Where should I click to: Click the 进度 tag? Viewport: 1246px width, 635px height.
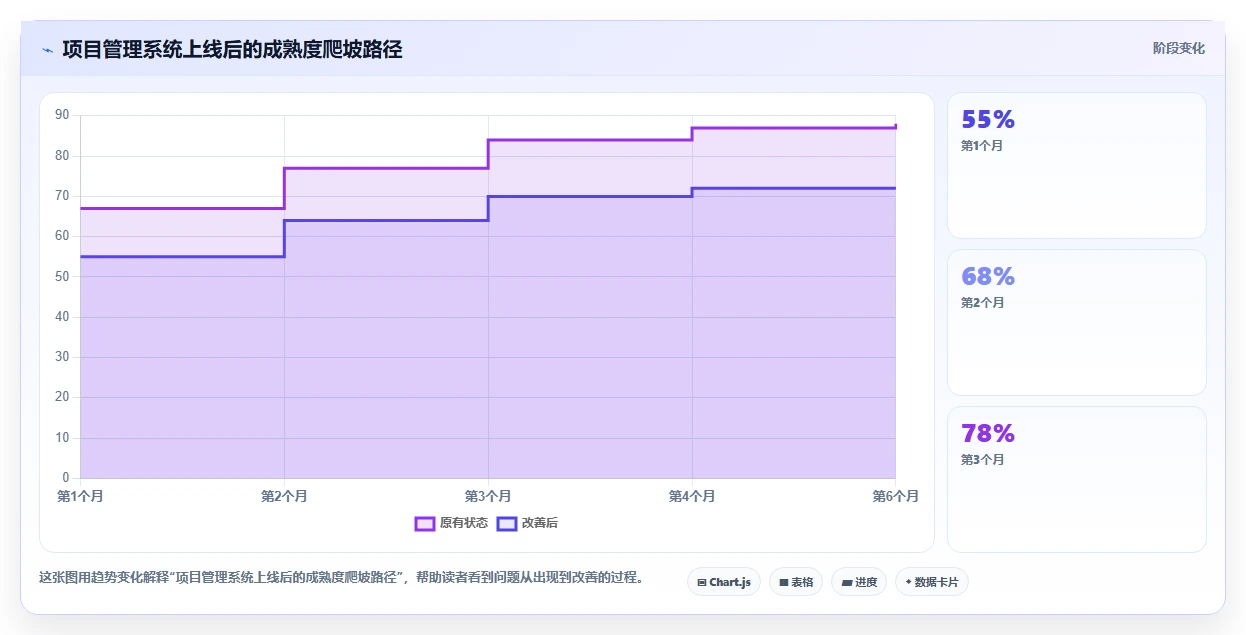[x=859, y=582]
